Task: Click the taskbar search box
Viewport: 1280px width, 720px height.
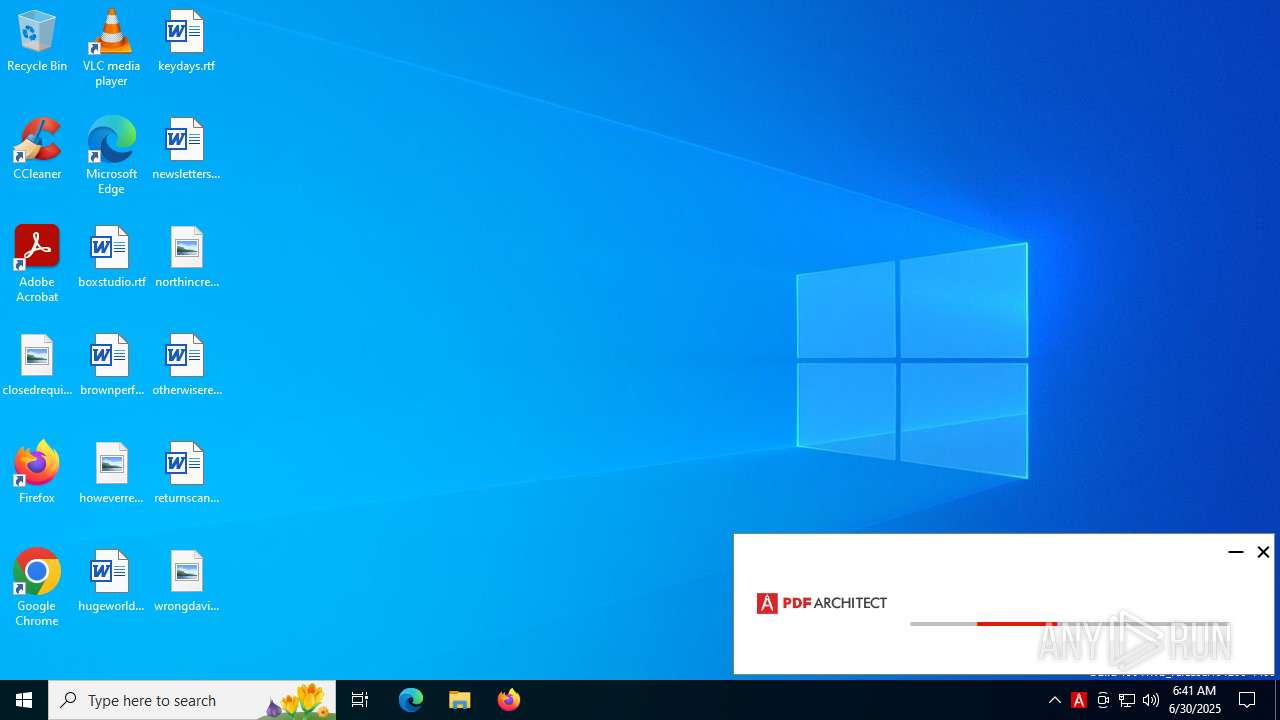Action: pos(192,700)
